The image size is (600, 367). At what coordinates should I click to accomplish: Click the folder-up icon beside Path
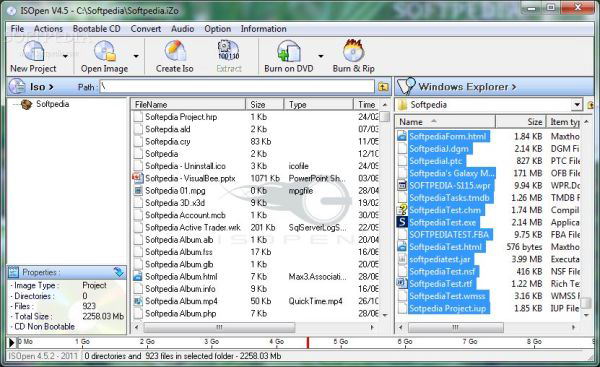[383, 87]
